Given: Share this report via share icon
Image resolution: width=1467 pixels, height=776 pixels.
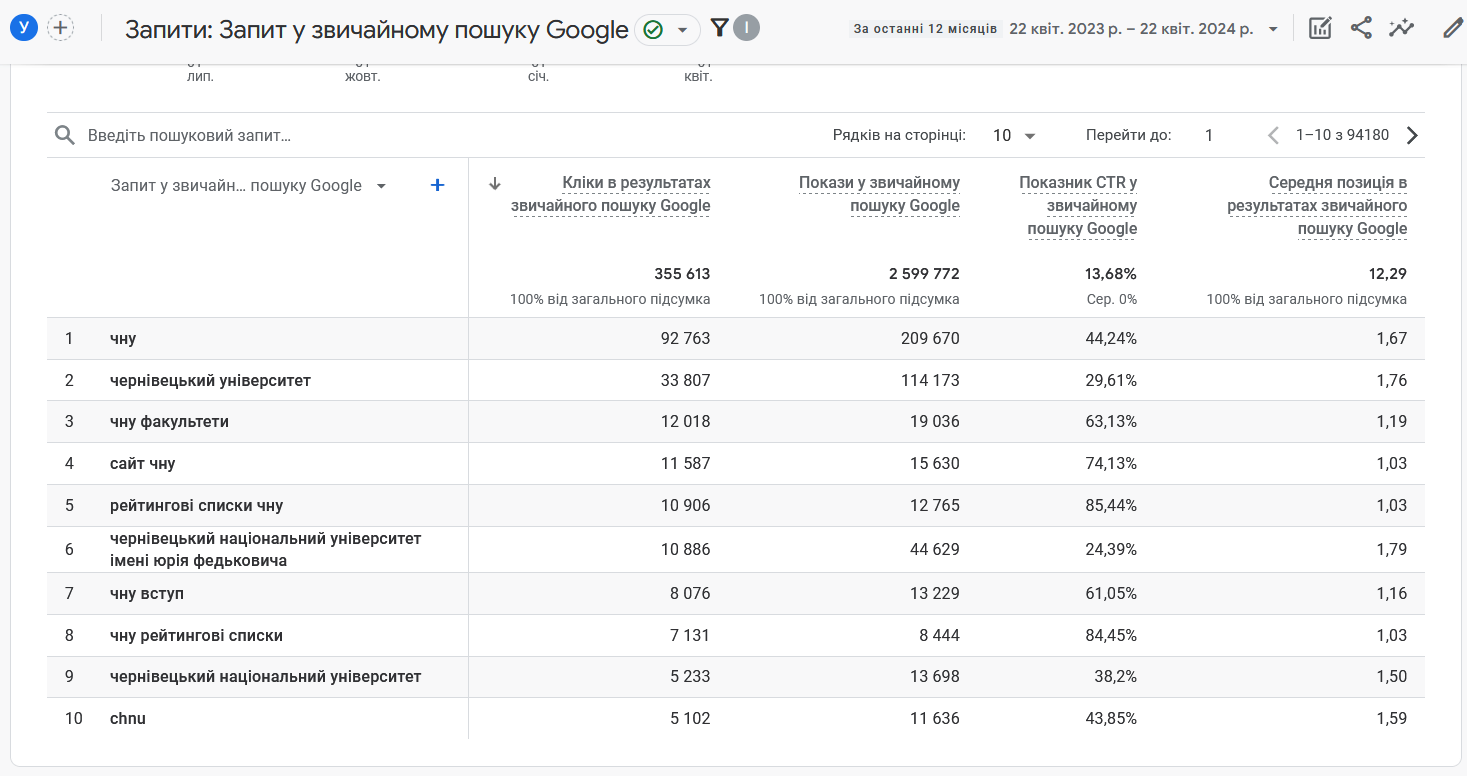Looking at the screenshot, I should click(x=1361, y=28).
